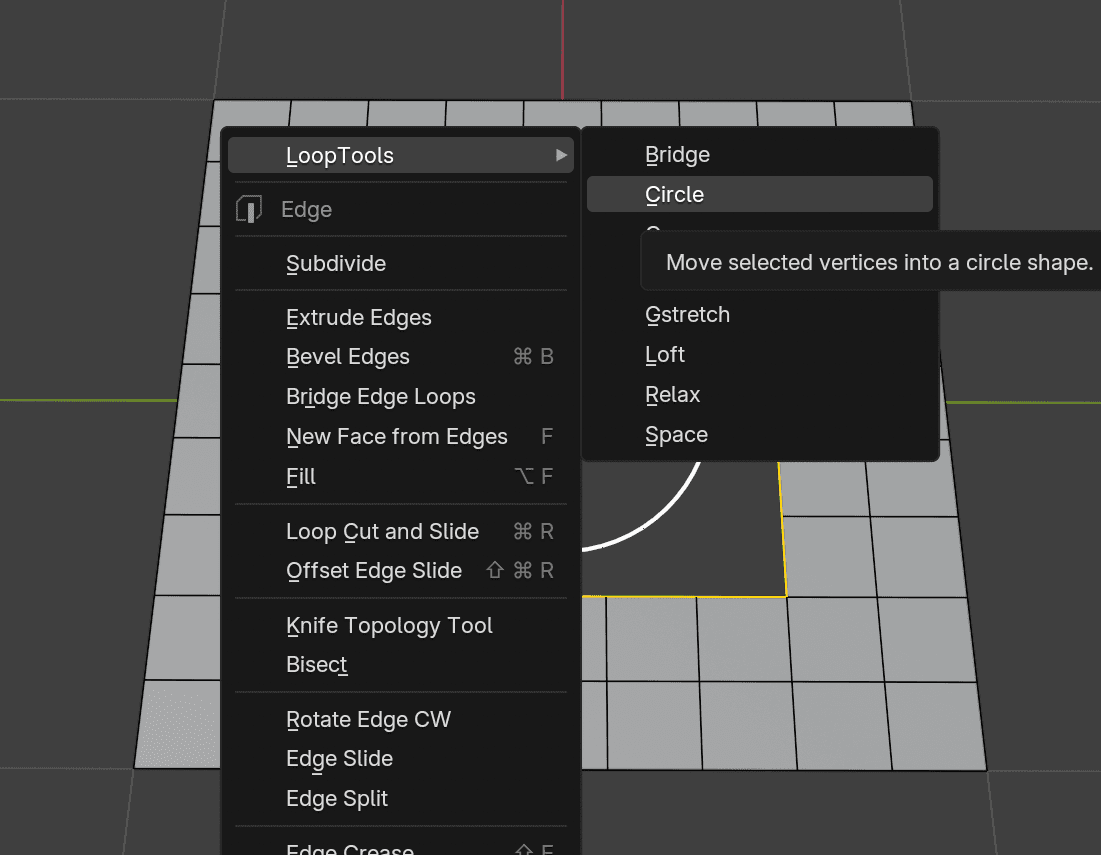Click the Edge menu header icon

[x=249, y=209]
